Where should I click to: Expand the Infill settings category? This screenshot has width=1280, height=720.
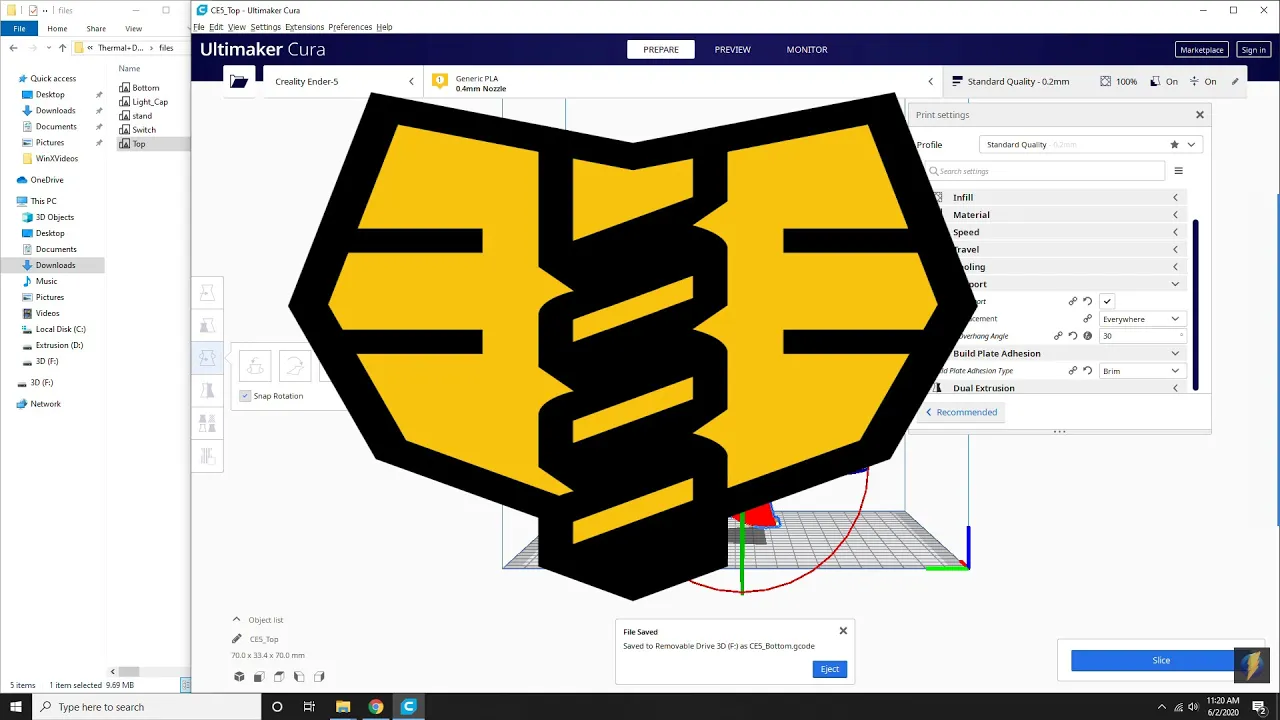[1057, 197]
